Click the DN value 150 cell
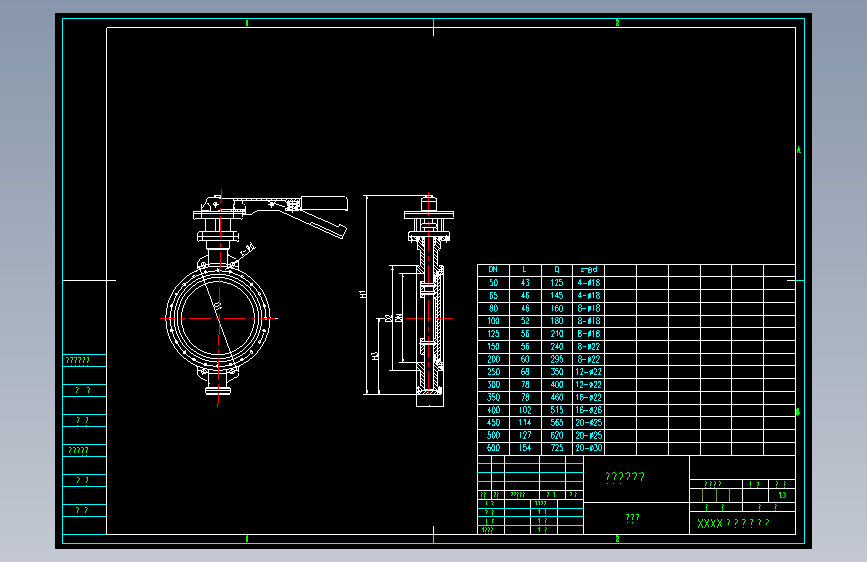 point(493,346)
